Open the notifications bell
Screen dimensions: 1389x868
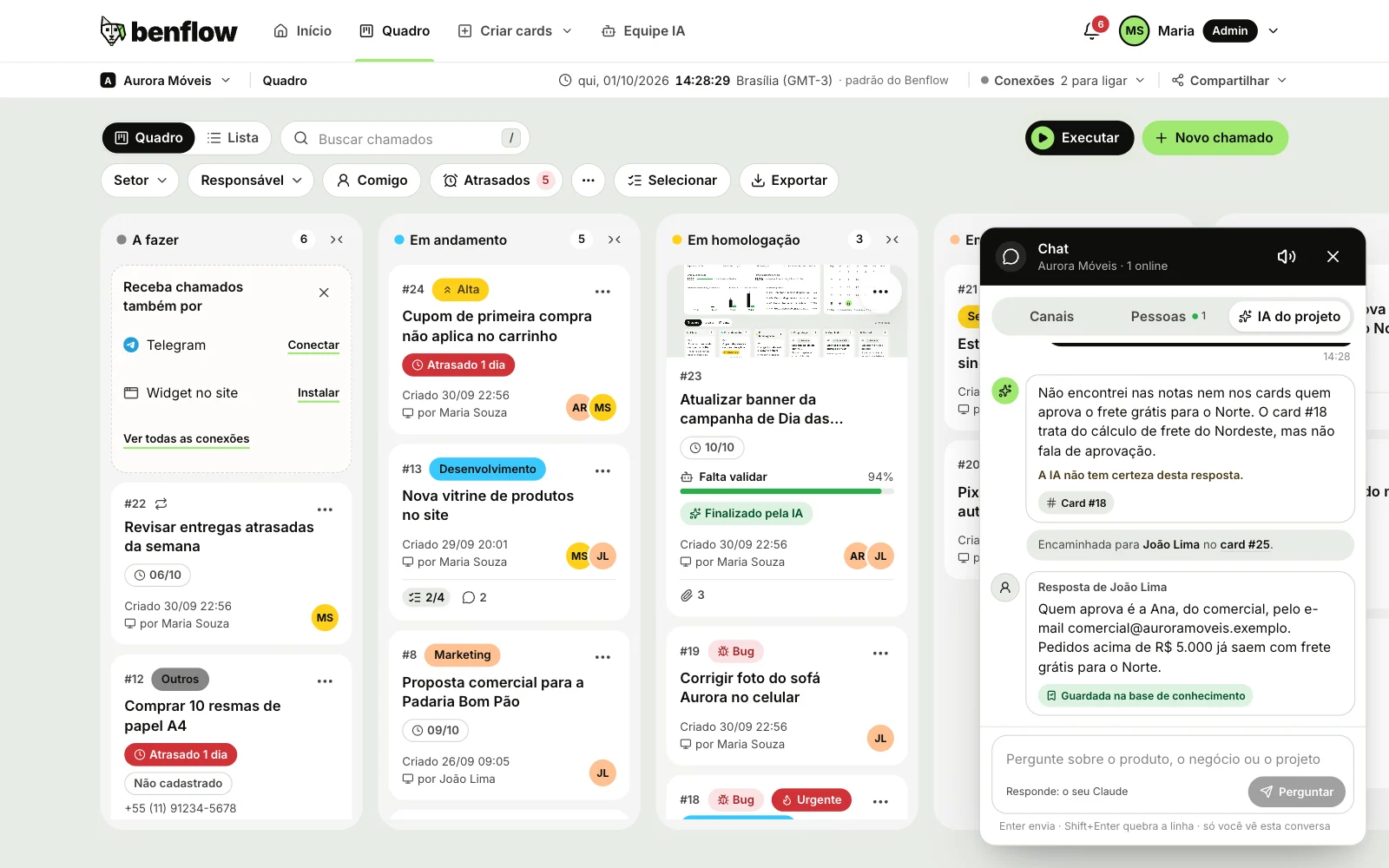point(1092,31)
